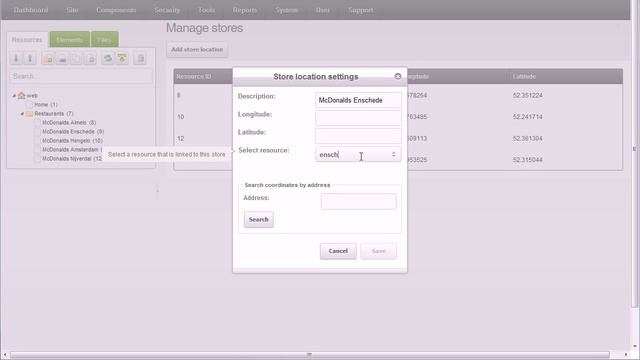Open the Support menu

click(x=361, y=10)
